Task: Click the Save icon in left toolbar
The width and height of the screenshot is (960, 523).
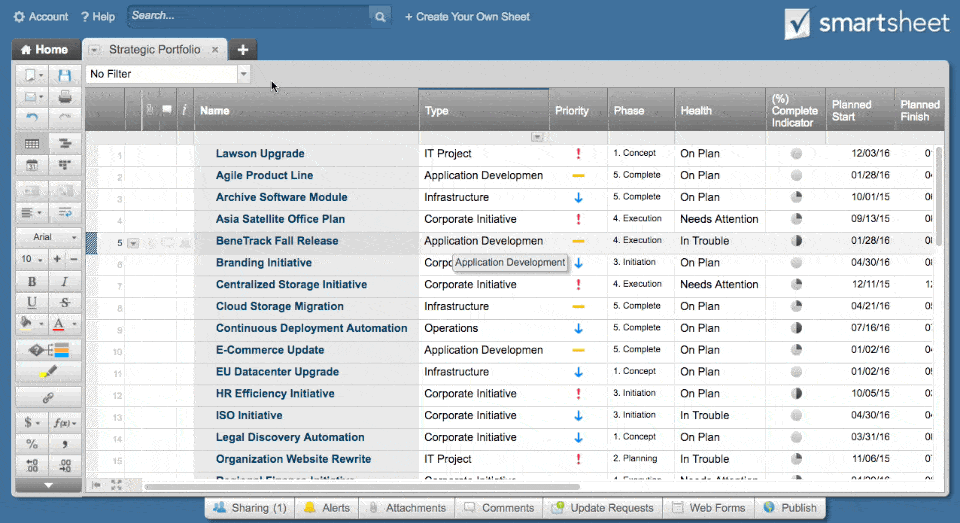Action: click(65, 75)
